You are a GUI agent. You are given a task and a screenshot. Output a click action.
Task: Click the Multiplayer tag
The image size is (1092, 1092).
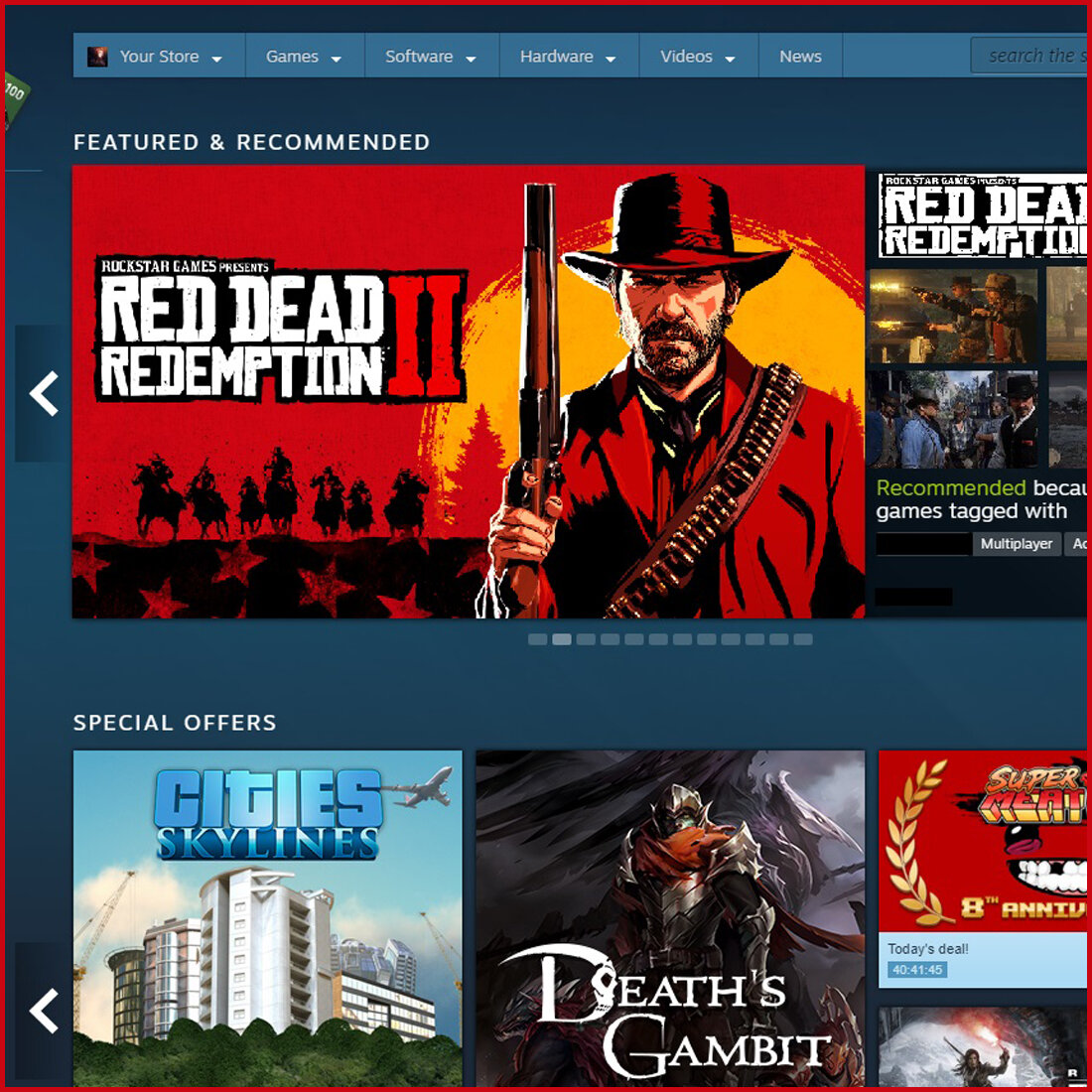click(x=1017, y=544)
